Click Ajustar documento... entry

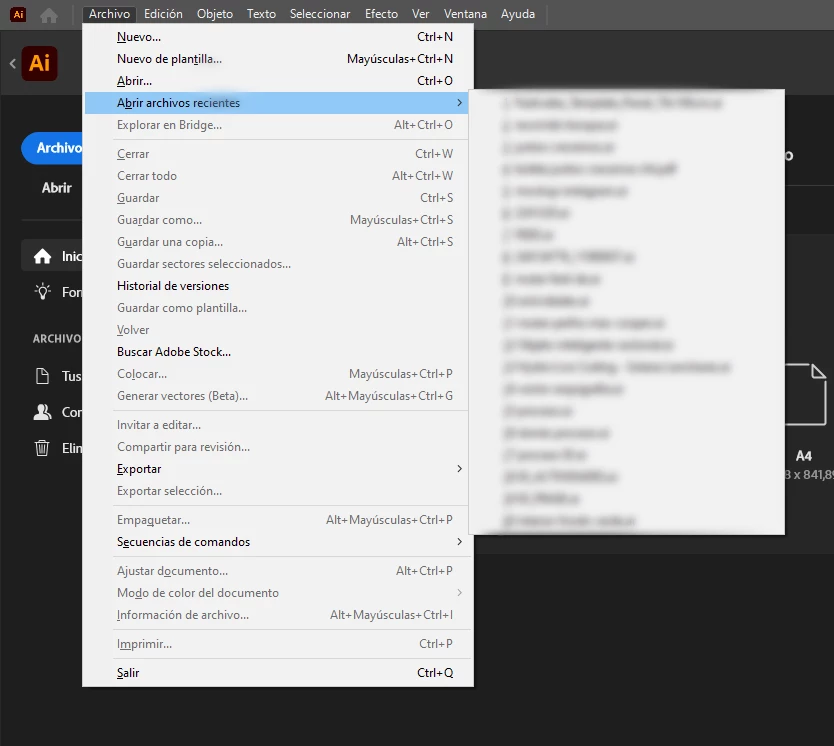click(277, 571)
